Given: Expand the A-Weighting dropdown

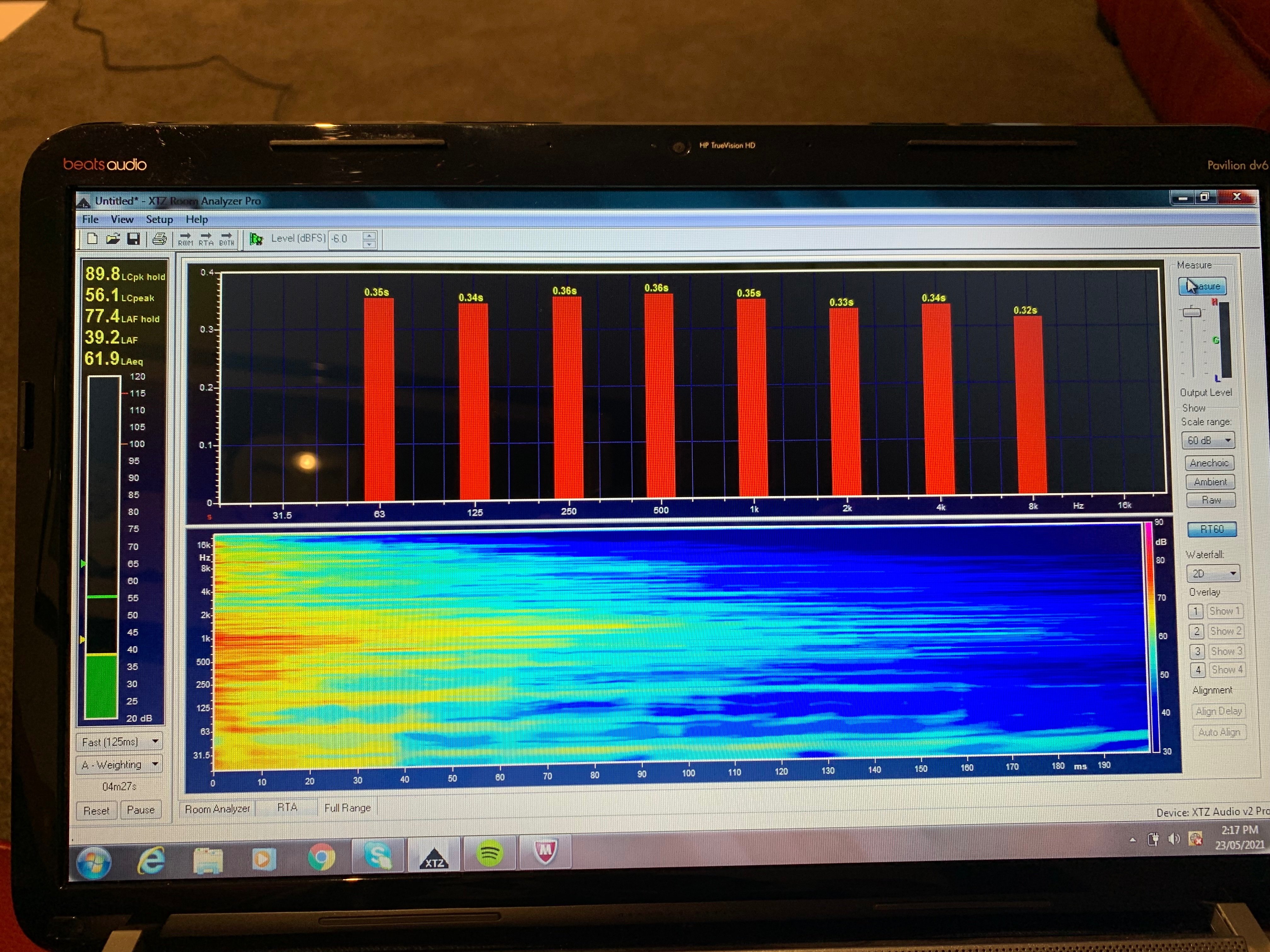Looking at the screenshot, I should coord(119,764).
